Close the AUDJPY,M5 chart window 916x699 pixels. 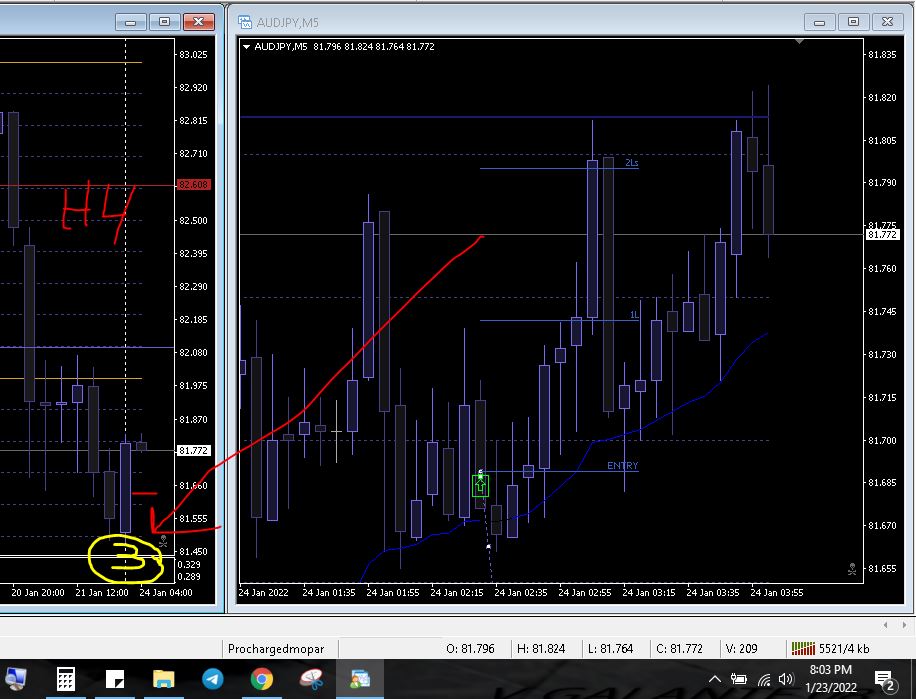click(887, 22)
